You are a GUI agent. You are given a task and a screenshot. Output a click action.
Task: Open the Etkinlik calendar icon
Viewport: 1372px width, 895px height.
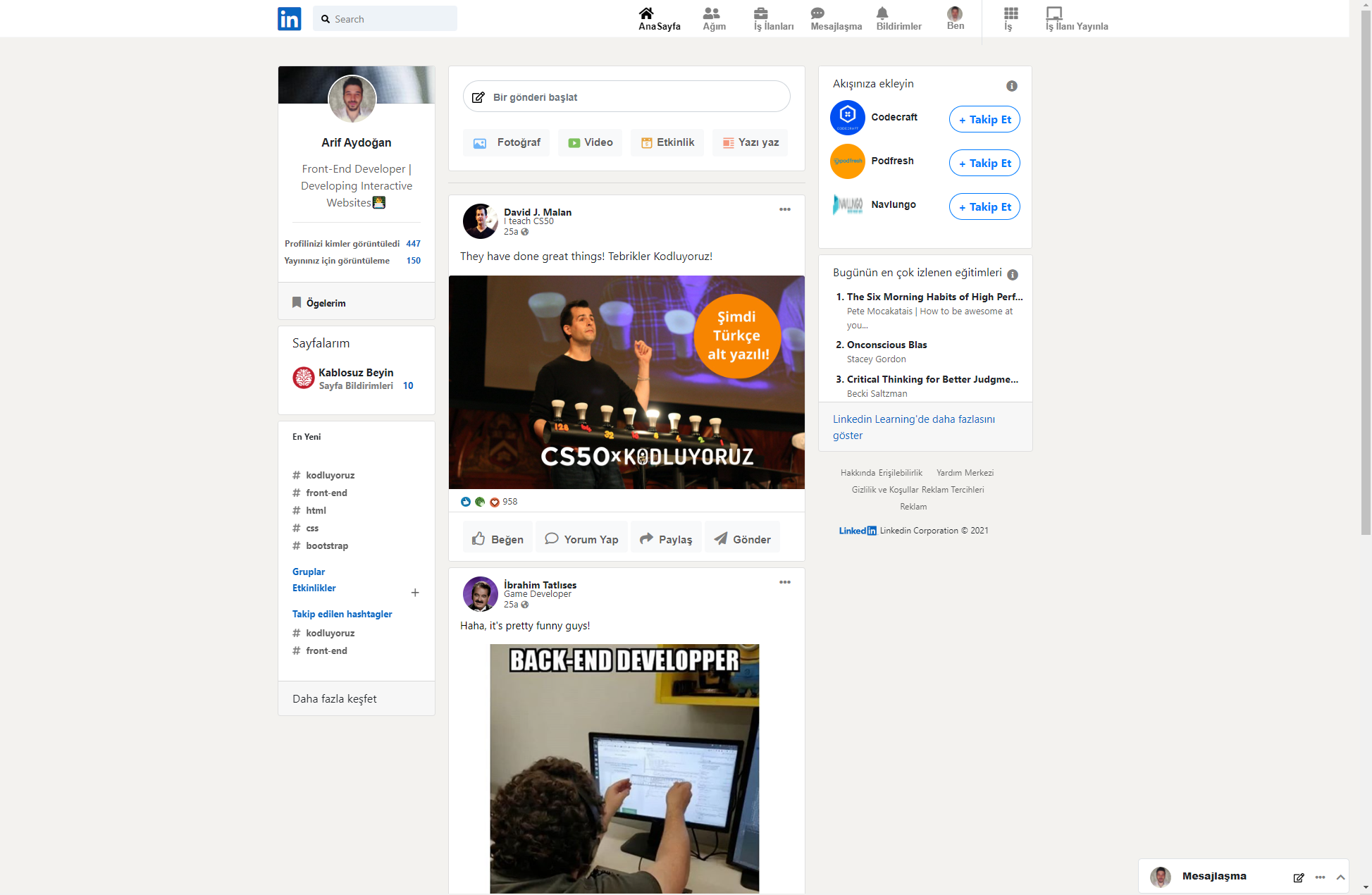(x=647, y=142)
